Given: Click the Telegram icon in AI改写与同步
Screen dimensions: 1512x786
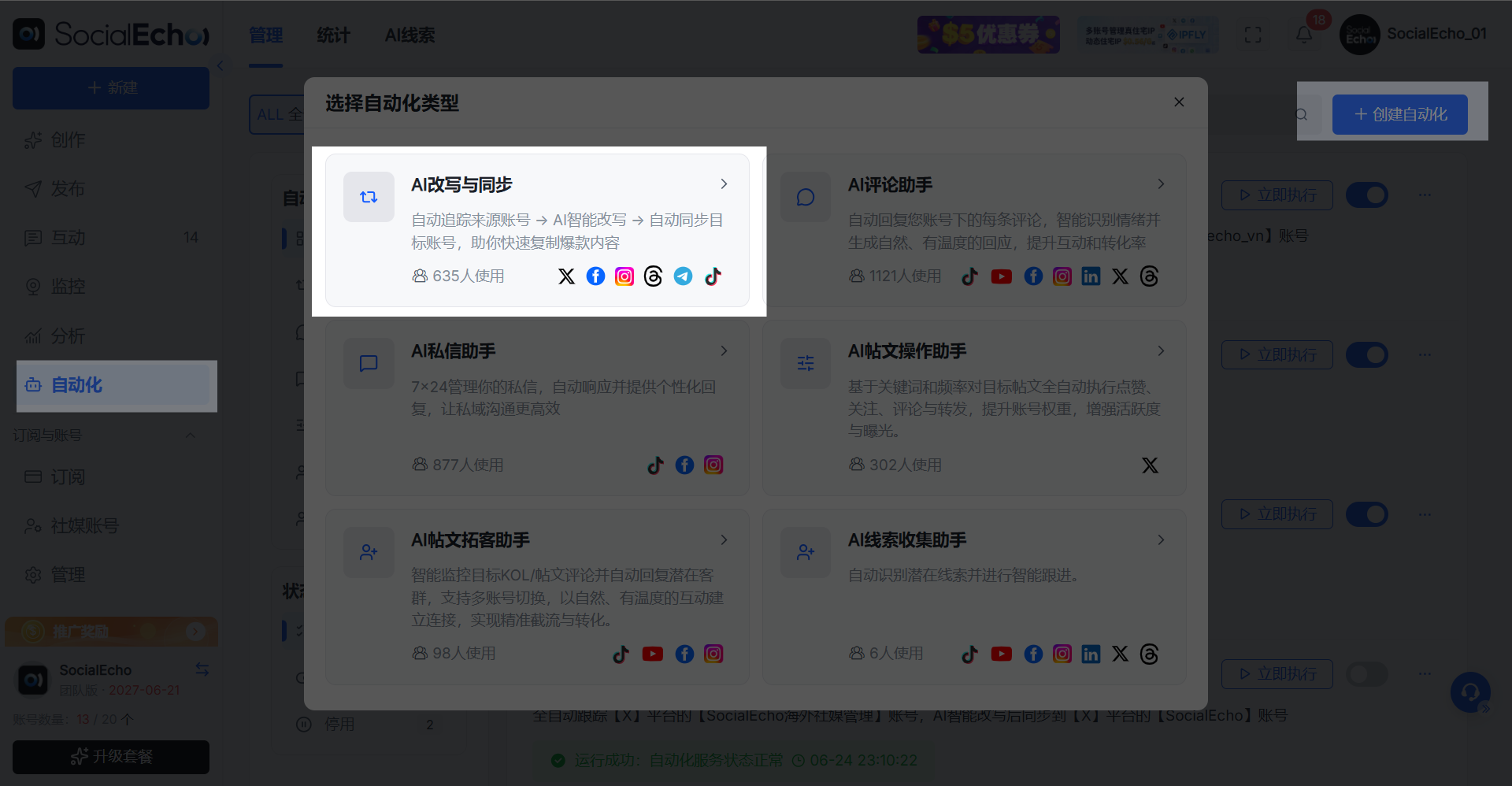Looking at the screenshot, I should pyautogui.click(x=684, y=276).
